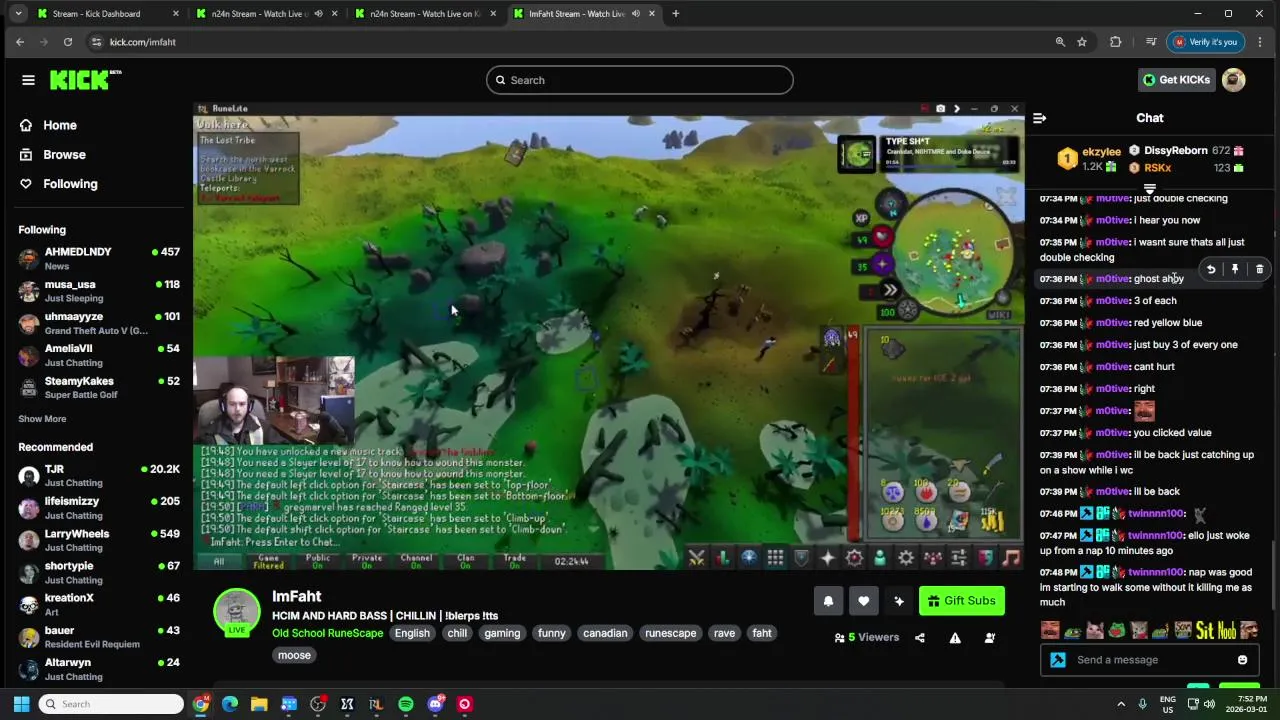Click the sparkle icon beside Gift Subs
Image resolution: width=1280 pixels, height=720 pixels.
pos(899,601)
